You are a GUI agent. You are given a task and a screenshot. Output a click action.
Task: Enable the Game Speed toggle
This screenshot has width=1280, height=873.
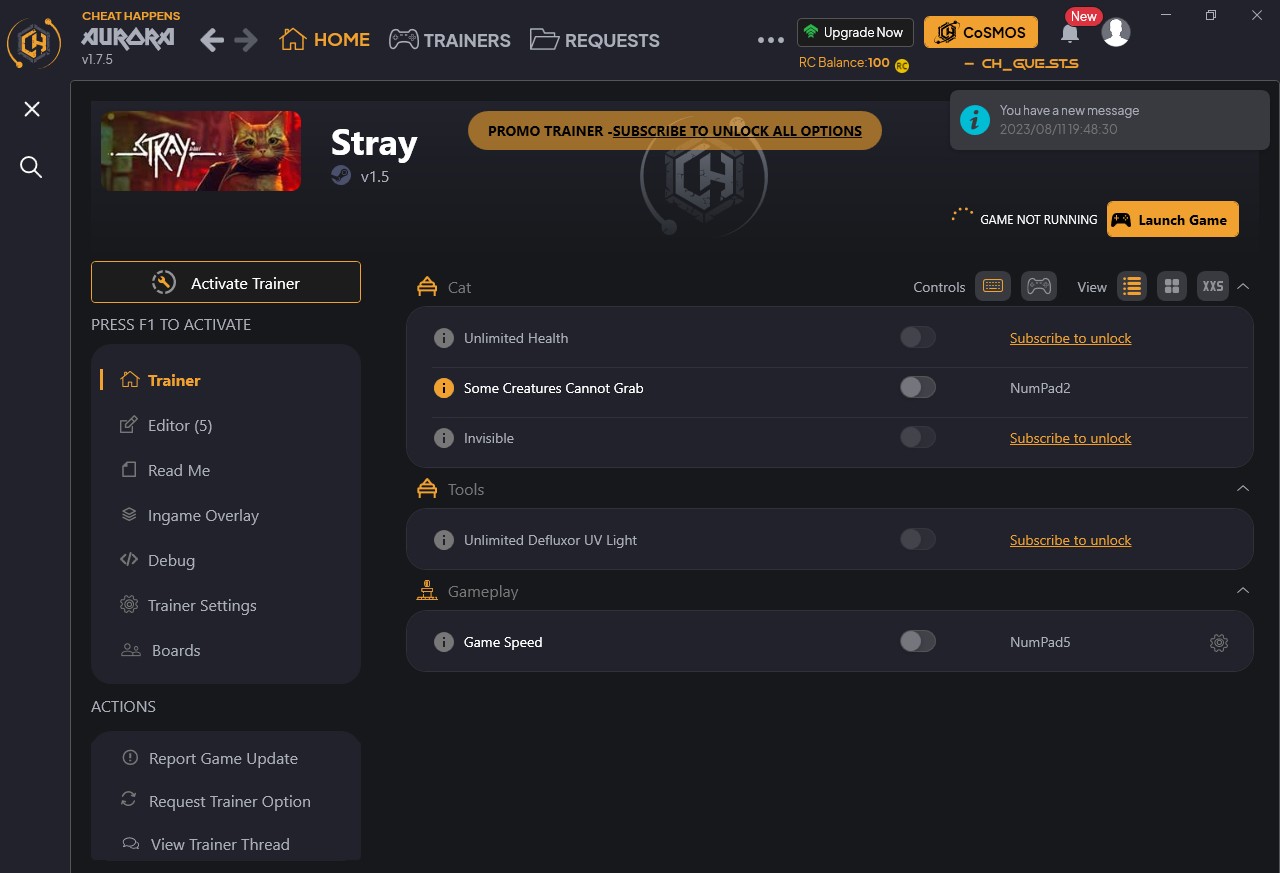pos(918,641)
